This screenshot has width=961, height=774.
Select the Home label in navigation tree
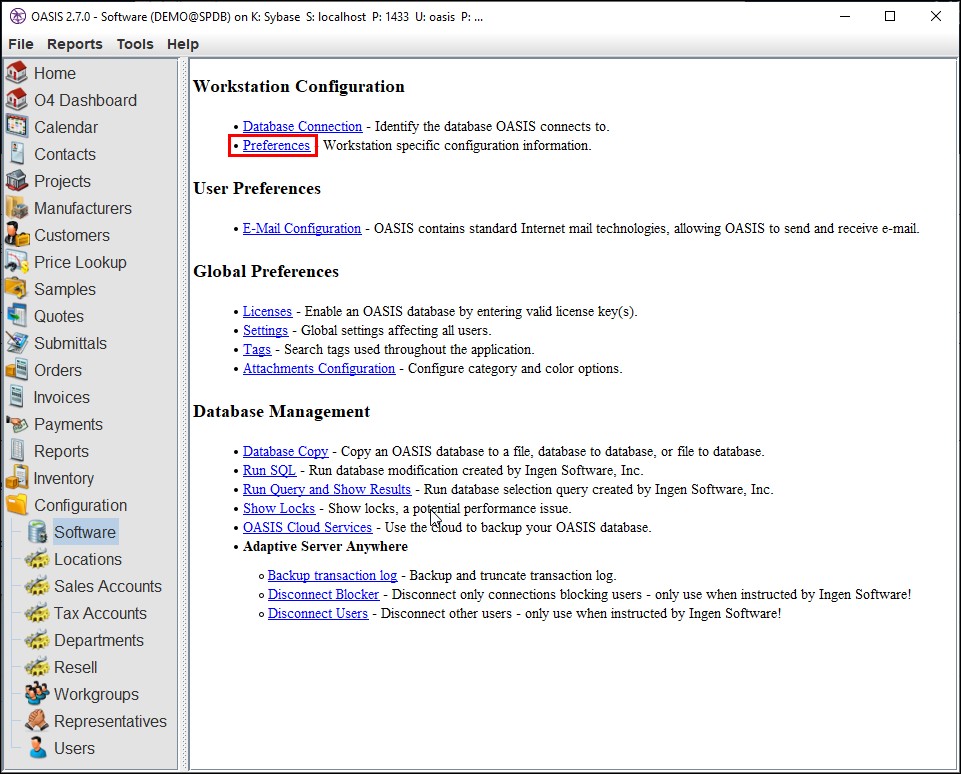[x=55, y=74]
